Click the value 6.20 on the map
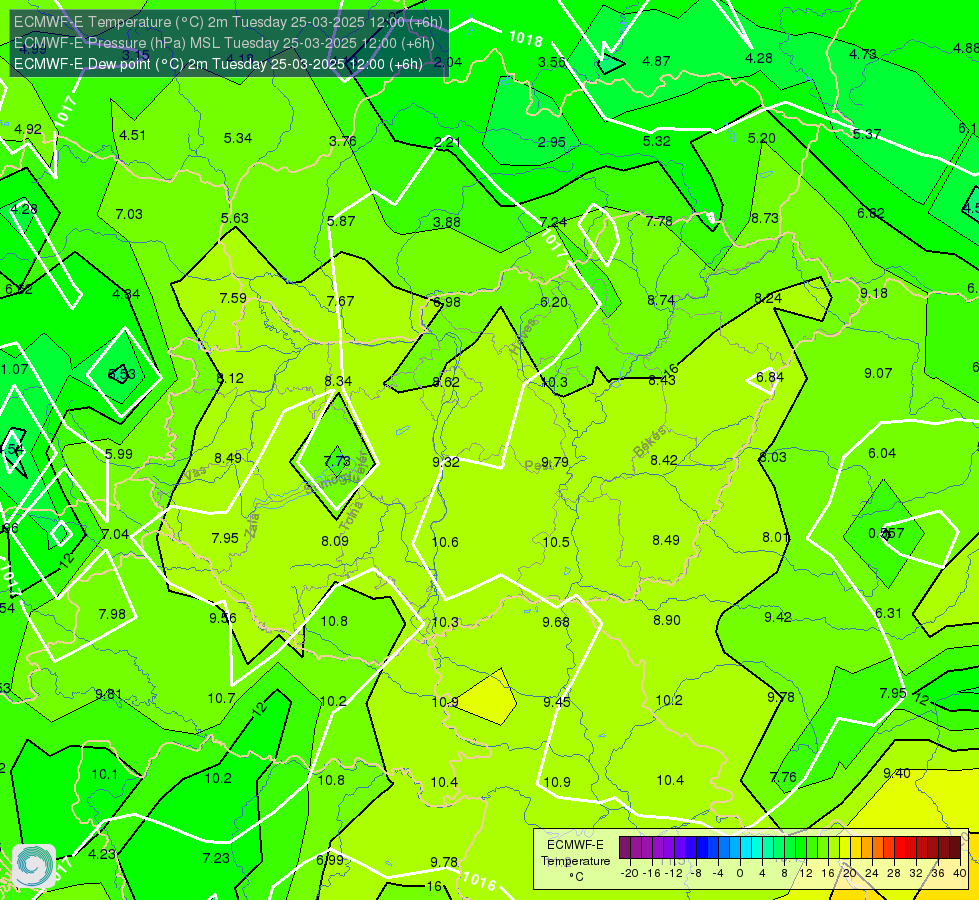Screen dimensions: 979x900 coord(554,302)
